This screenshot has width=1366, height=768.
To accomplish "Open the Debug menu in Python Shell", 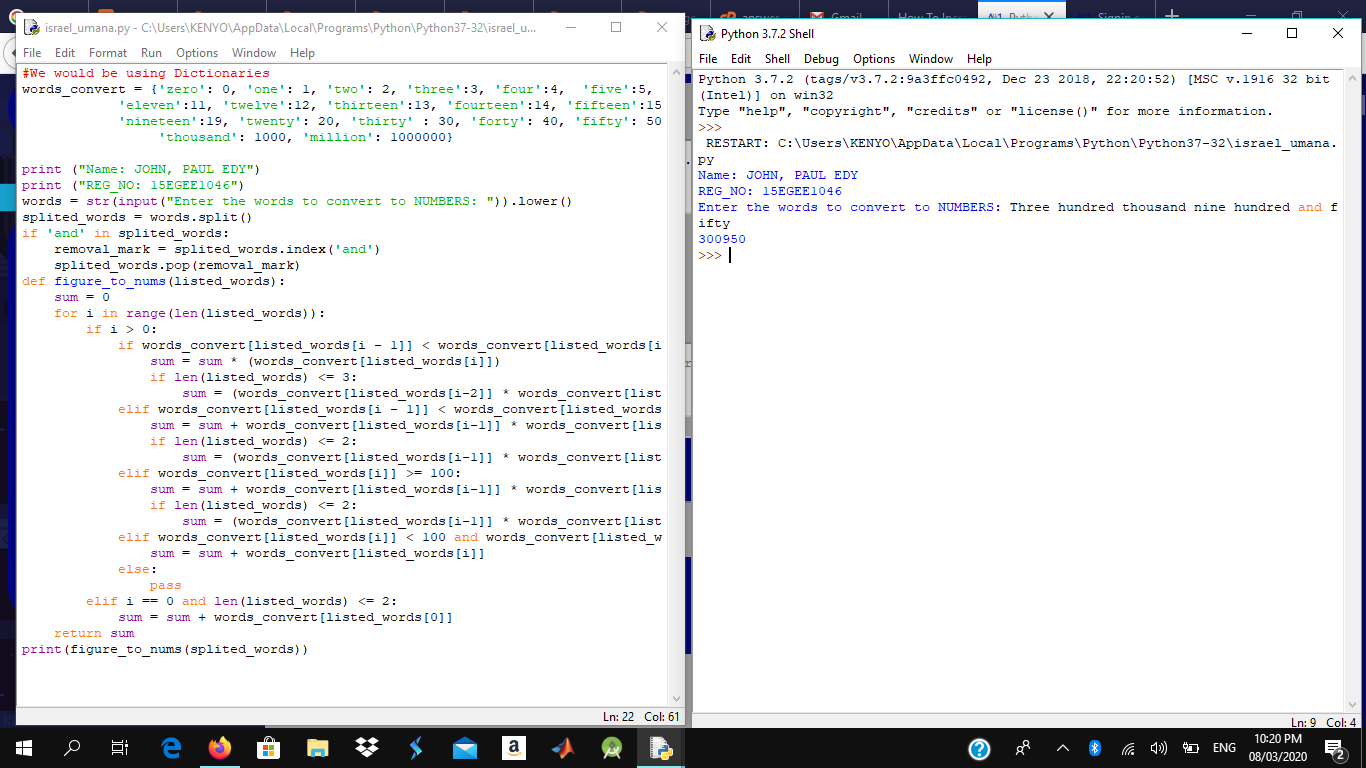I will tap(821, 59).
